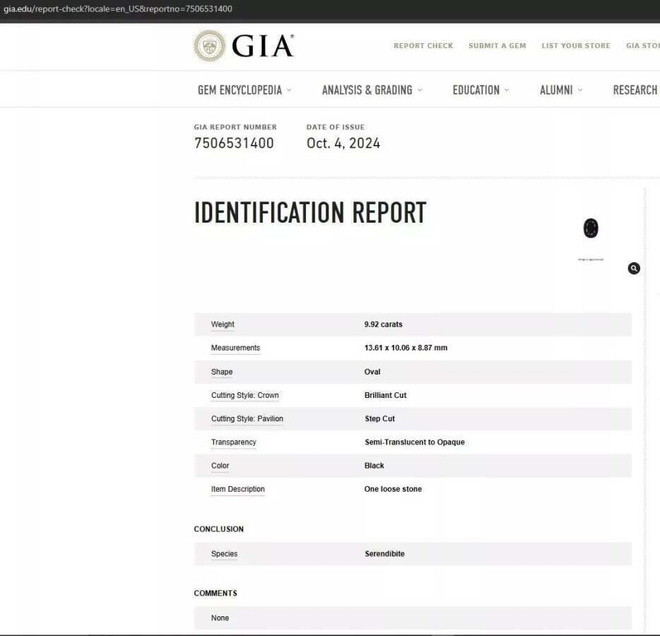Select the Serendibite species value
The image size is (660, 636).
[x=385, y=554]
